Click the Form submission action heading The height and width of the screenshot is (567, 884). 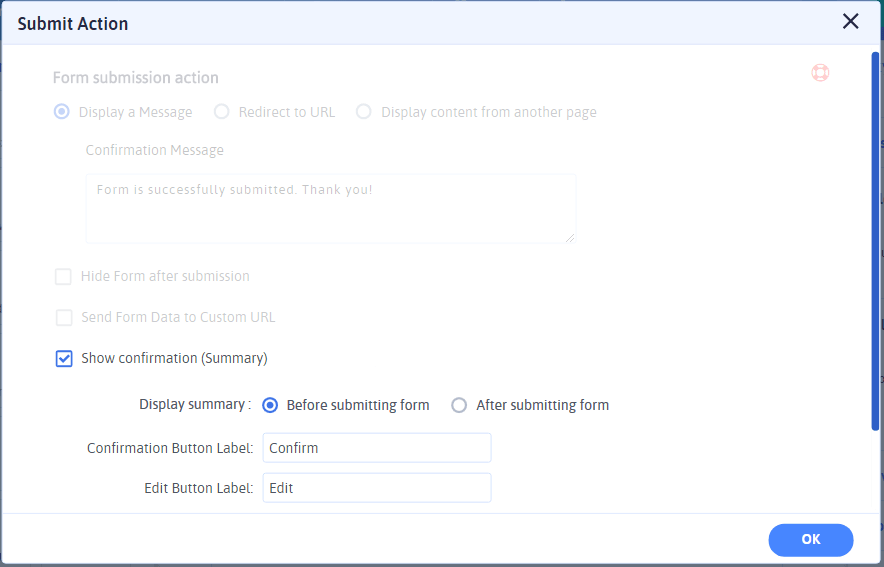(x=135, y=78)
